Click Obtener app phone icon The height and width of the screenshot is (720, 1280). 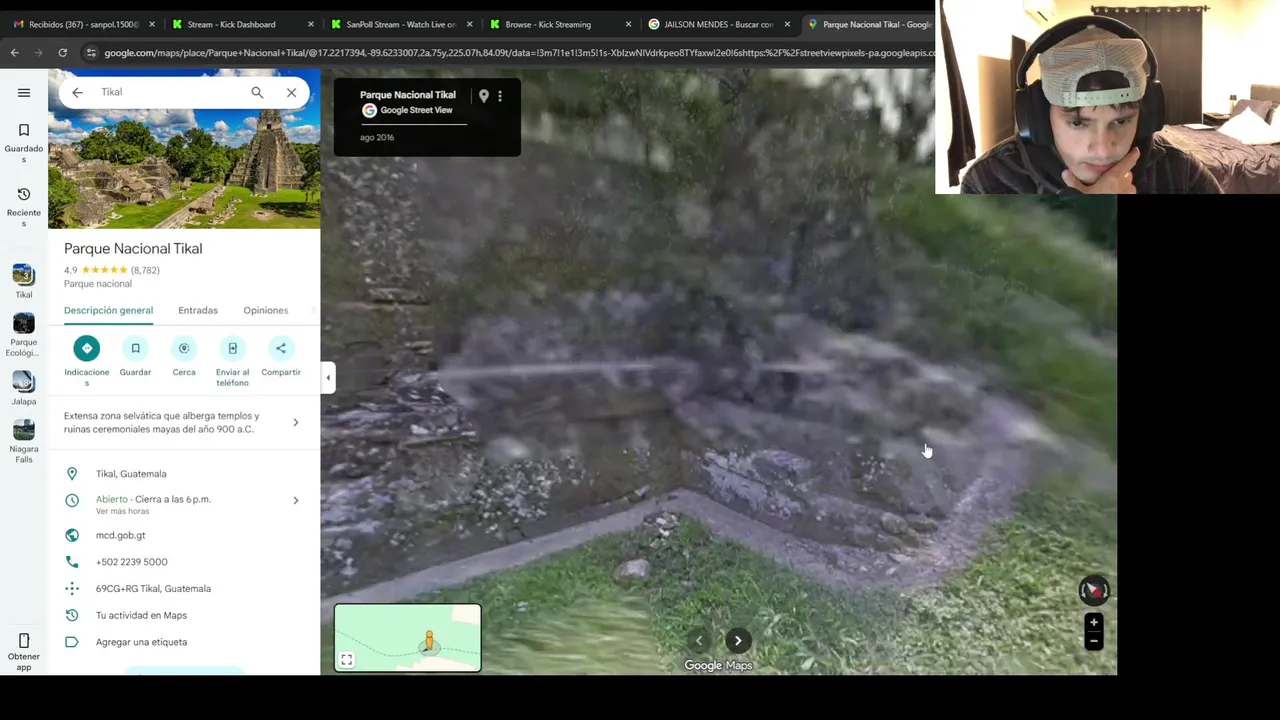[24, 641]
